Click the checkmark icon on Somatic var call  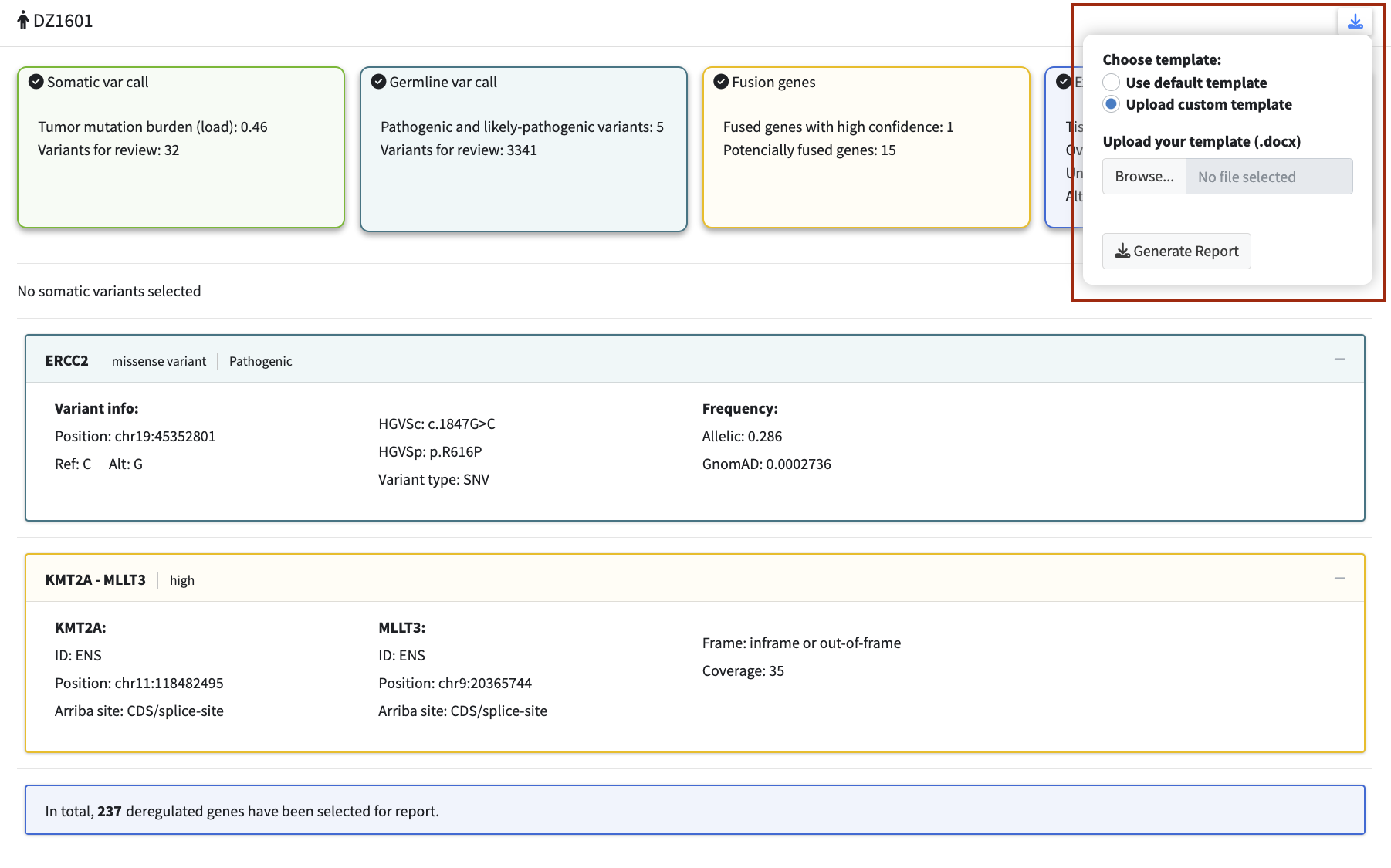click(x=36, y=82)
